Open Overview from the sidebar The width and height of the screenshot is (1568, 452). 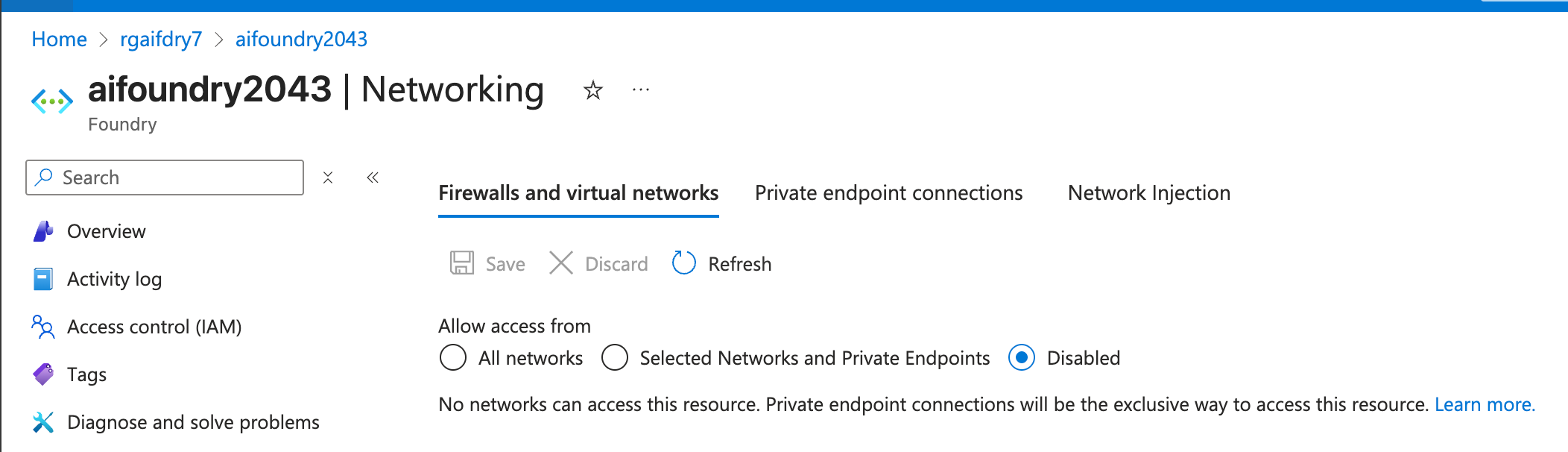[x=106, y=231]
